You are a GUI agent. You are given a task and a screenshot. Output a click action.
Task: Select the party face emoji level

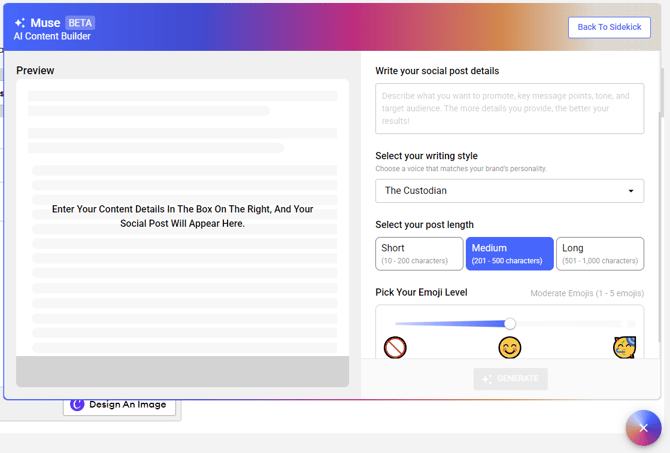[624, 347]
